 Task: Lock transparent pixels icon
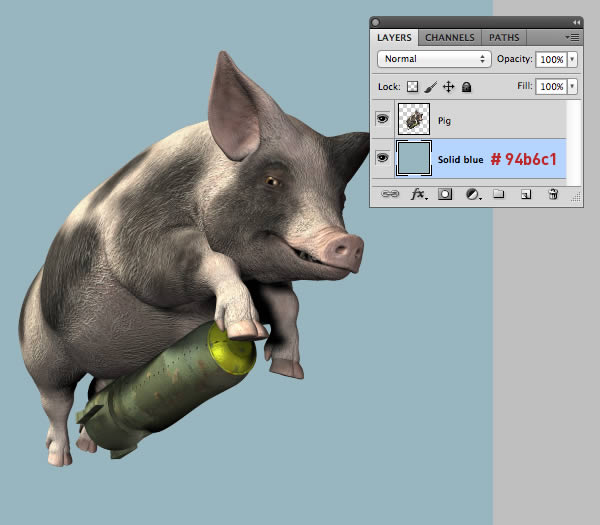(412, 86)
